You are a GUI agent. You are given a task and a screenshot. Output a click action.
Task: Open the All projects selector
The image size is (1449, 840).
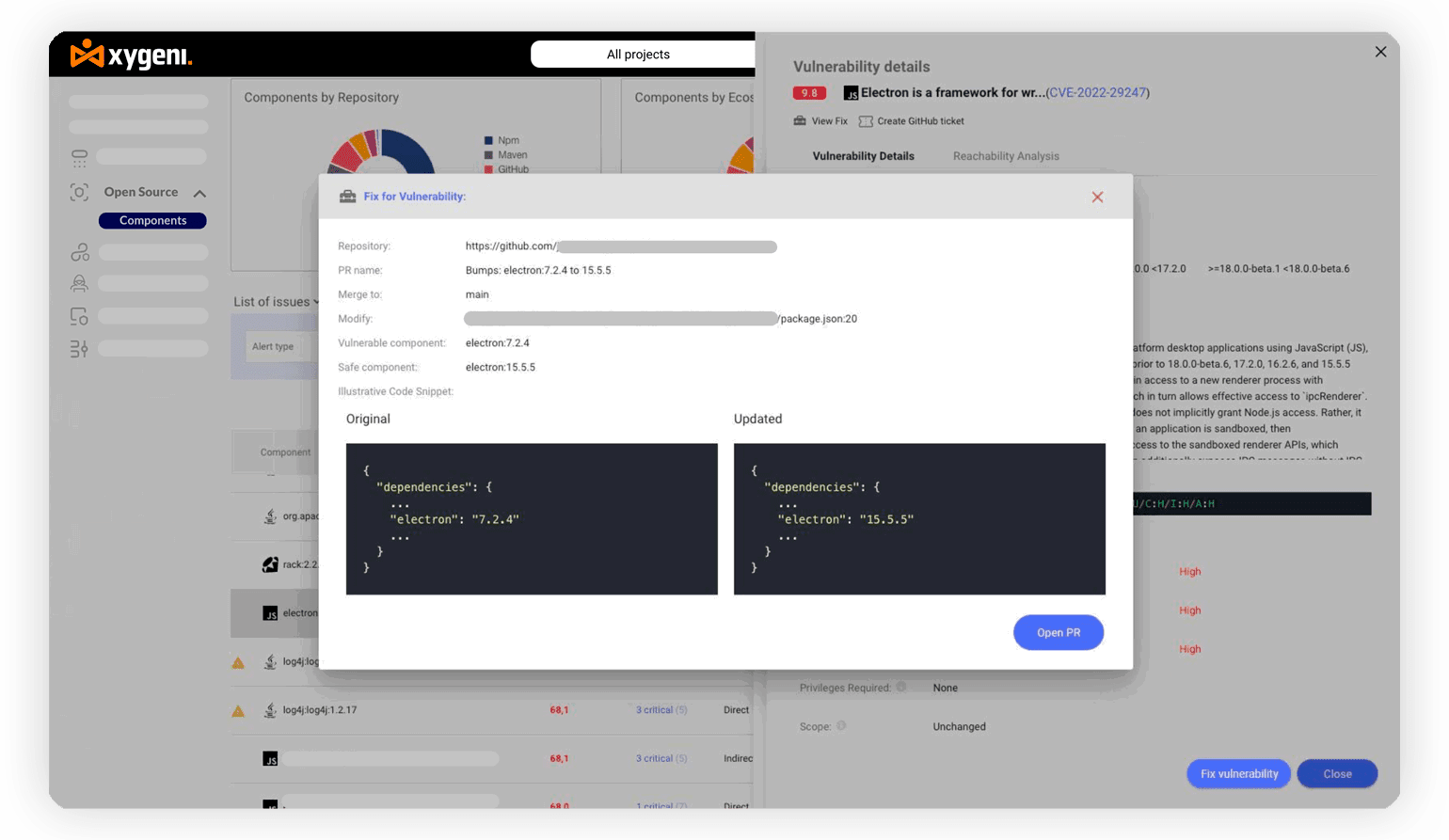(x=638, y=55)
